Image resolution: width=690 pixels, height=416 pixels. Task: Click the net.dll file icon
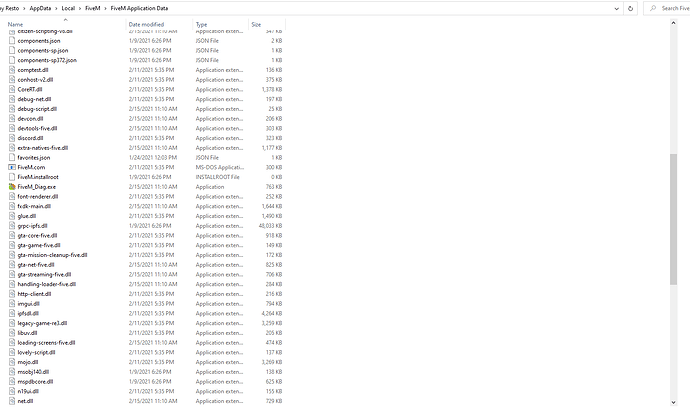pyautogui.click(x=12, y=401)
